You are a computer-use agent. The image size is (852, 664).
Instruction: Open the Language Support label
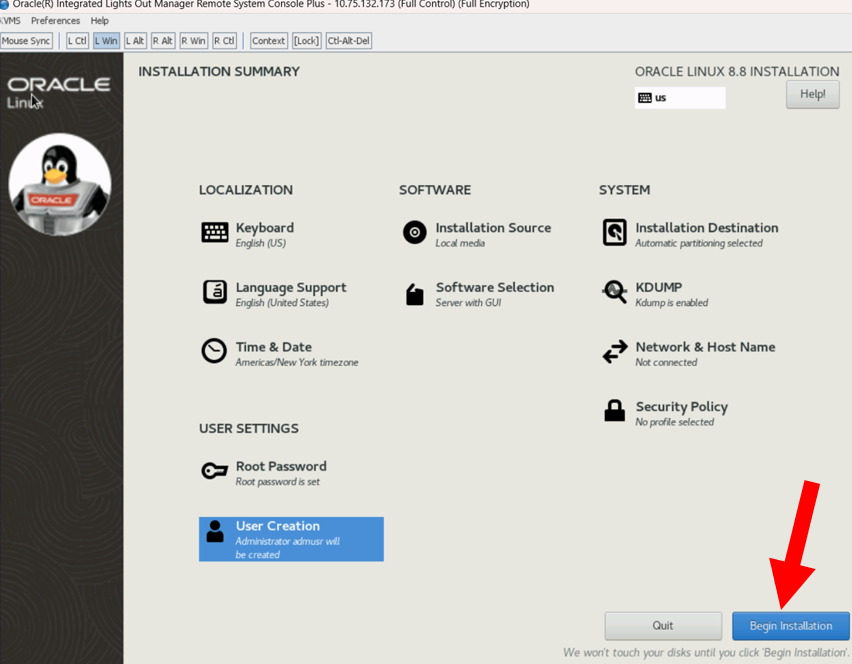pos(291,287)
